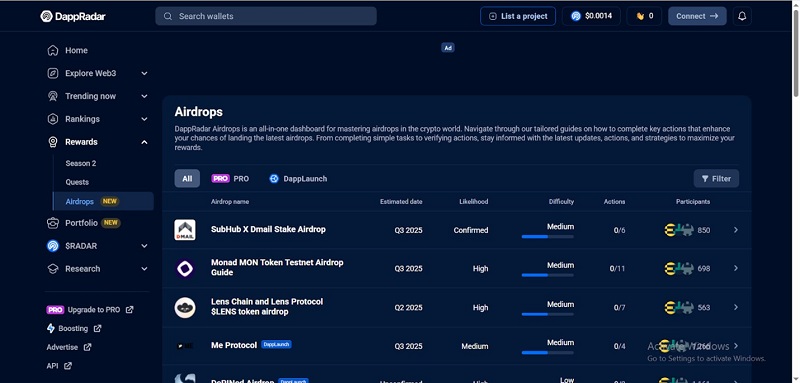Click the Lens Protocol airdrop logo
Image resolution: width=800 pixels, height=383 pixels.
pyautogui.click(x=185, y=308)
